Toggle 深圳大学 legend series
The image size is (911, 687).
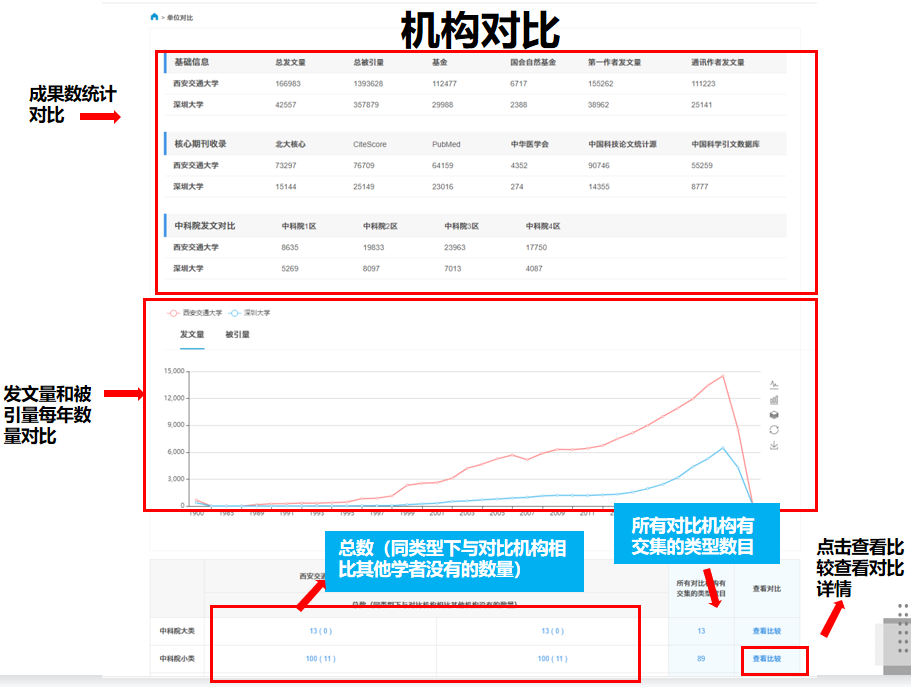click(x=250, y=313)
